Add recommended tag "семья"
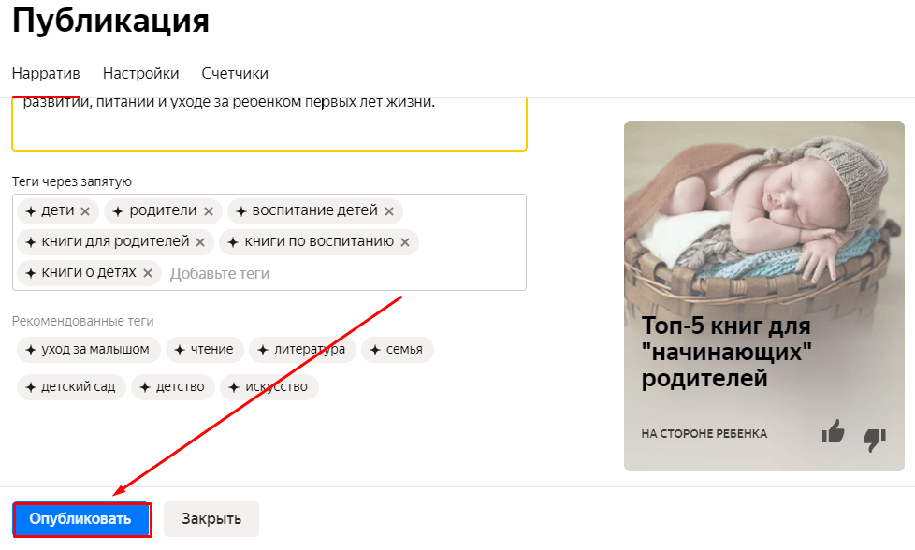The image size is (915, 550). click(397, 350)
